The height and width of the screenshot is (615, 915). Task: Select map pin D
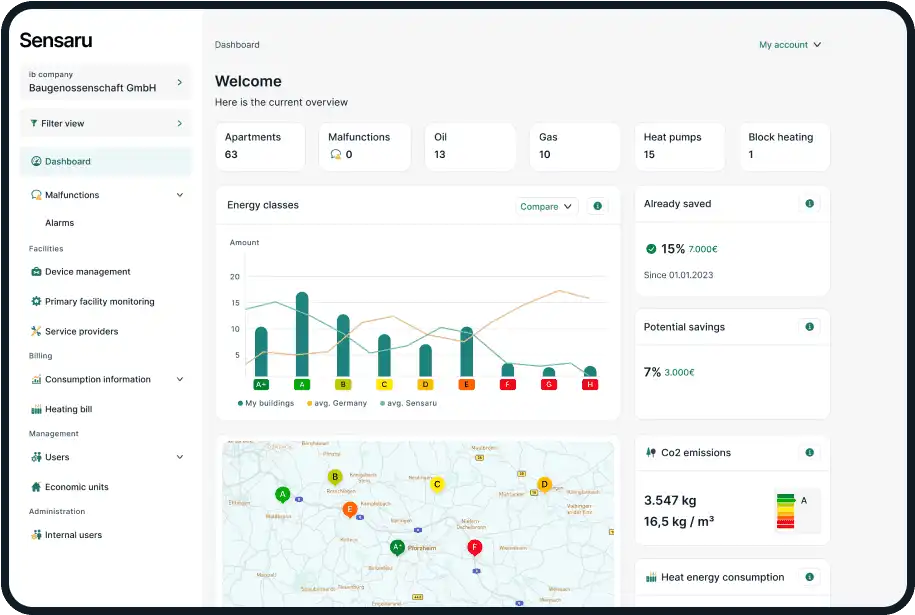[544, 484]
